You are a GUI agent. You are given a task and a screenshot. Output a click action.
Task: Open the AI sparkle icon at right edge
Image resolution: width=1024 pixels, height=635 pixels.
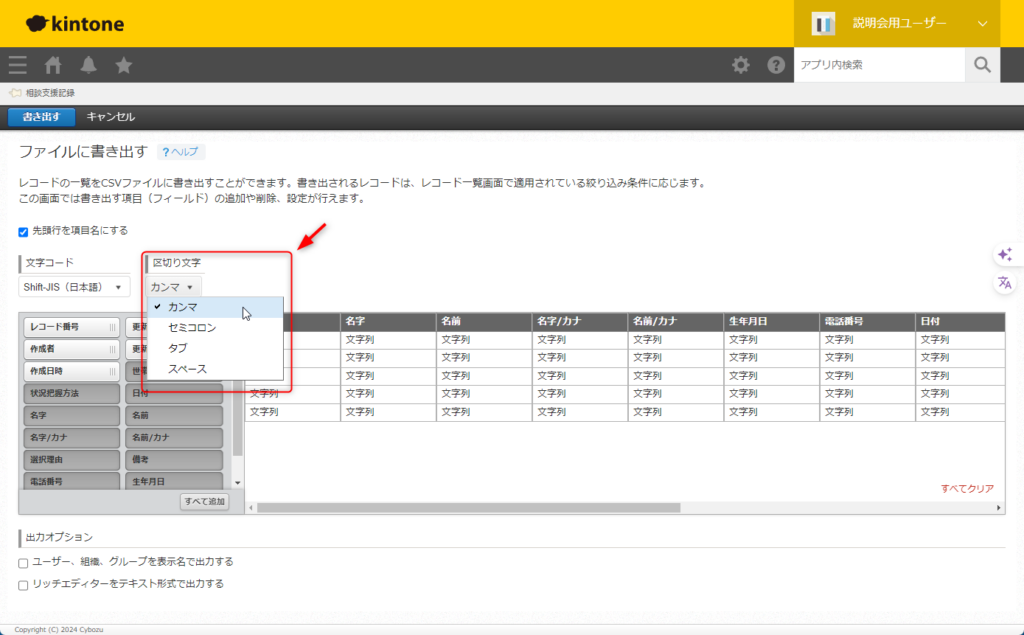(x=1004, y=255)
